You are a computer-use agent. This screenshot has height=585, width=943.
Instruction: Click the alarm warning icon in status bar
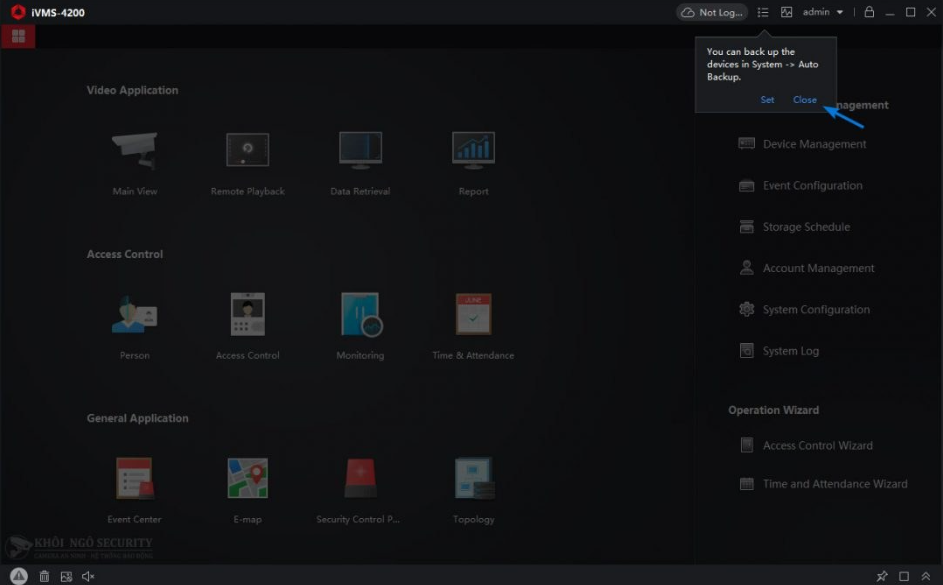(19, 576)
